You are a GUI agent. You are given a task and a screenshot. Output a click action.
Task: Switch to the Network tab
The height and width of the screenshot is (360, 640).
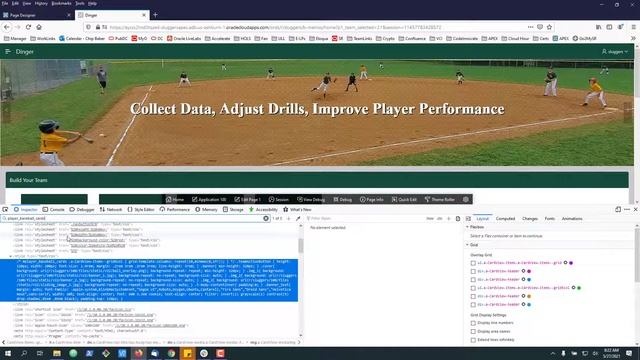click(111, 209)
